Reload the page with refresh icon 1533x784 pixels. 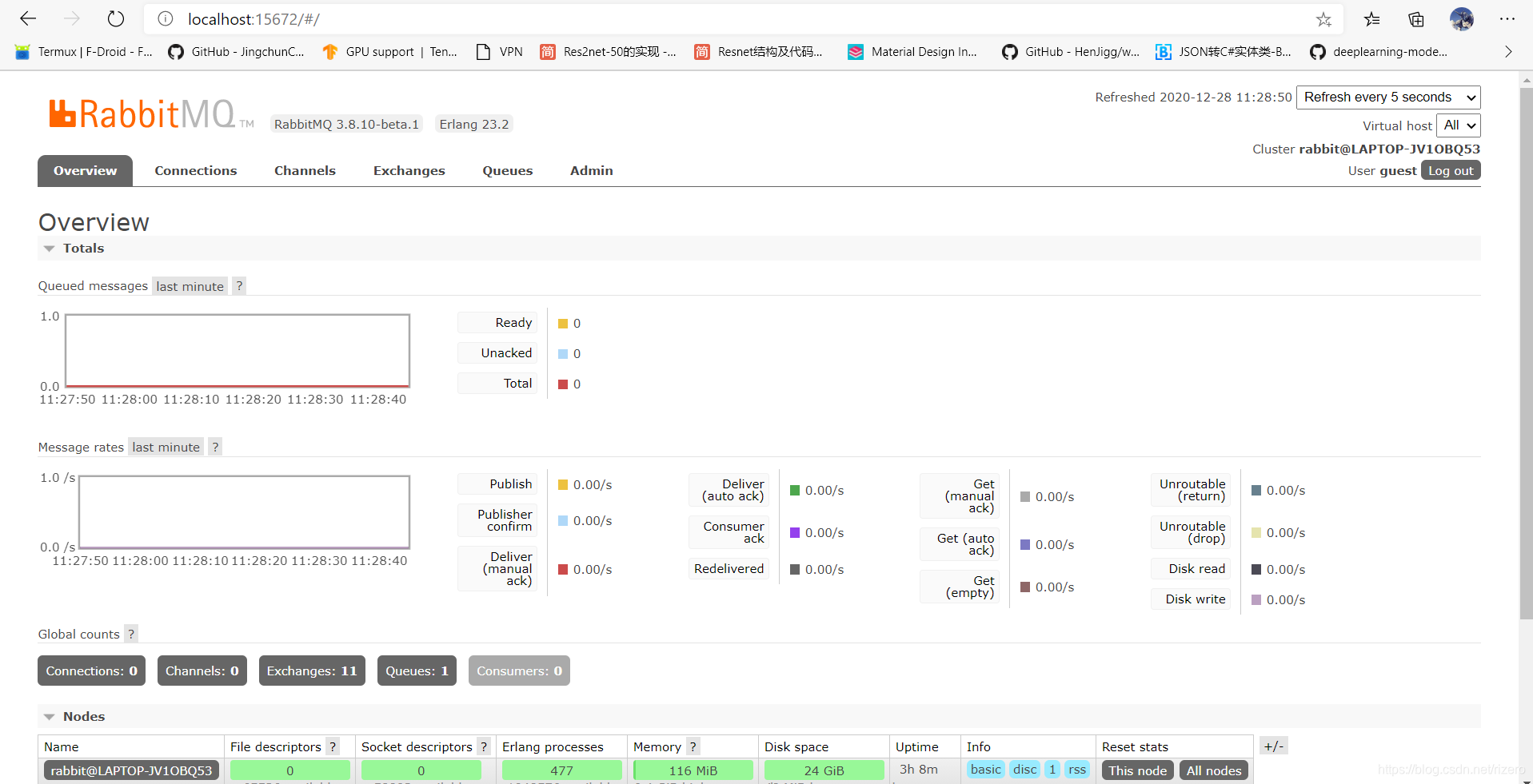[116, 18]
